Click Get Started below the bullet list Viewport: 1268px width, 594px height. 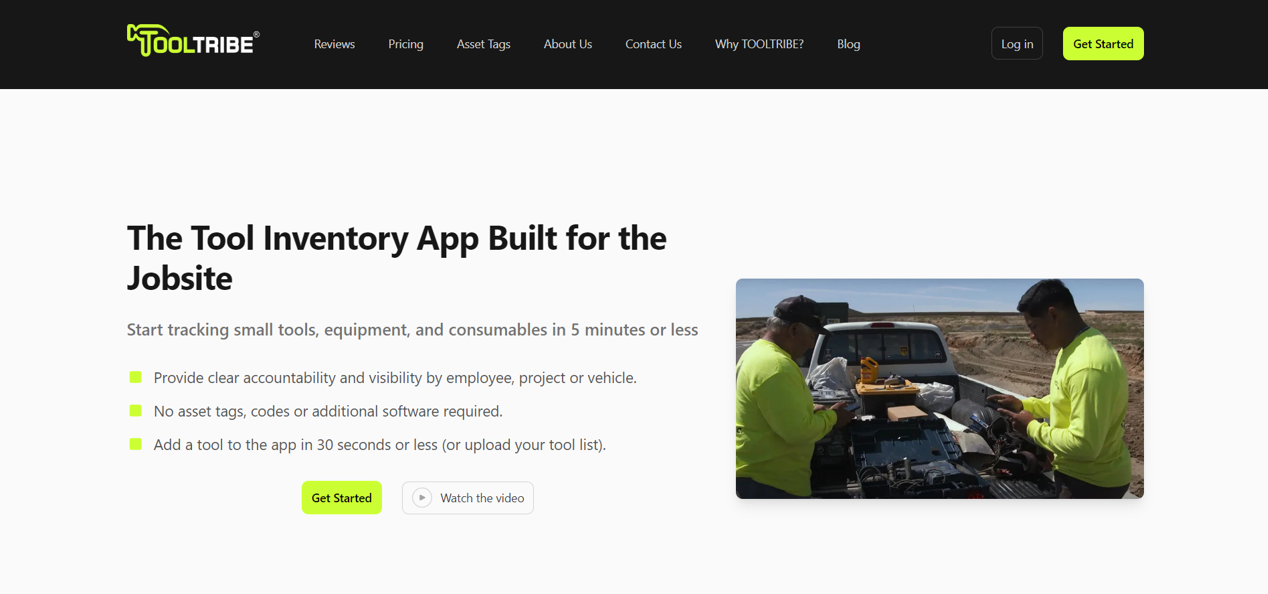click(342, 498)
